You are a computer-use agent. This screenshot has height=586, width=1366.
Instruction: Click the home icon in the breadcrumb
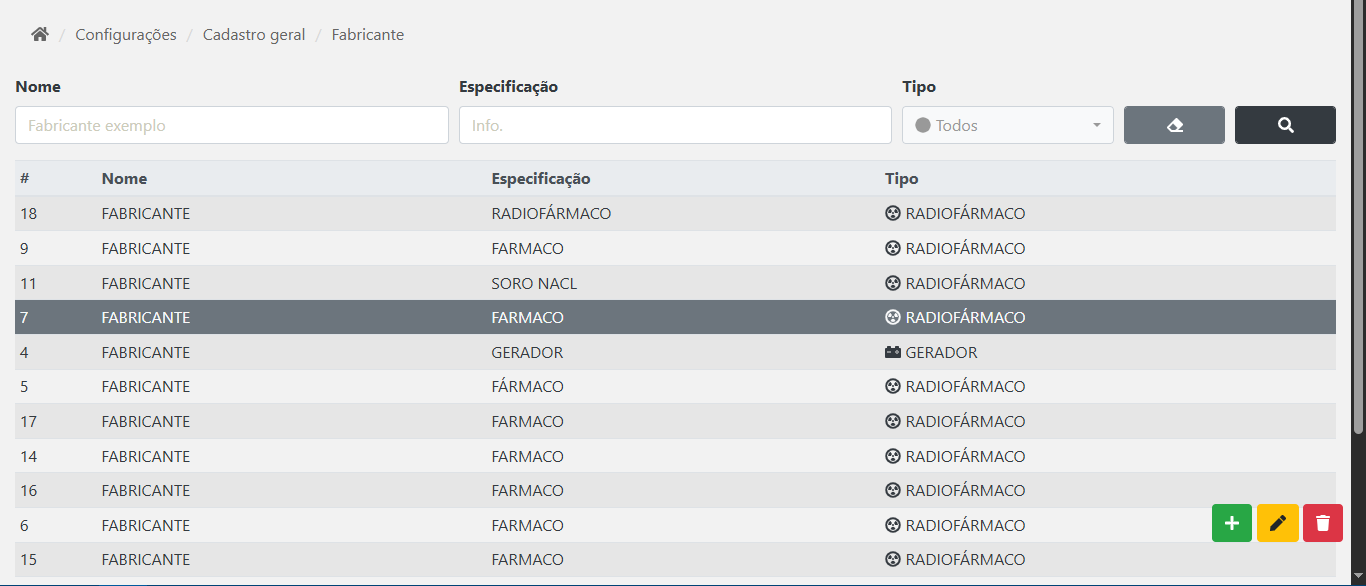coord(40,35)
